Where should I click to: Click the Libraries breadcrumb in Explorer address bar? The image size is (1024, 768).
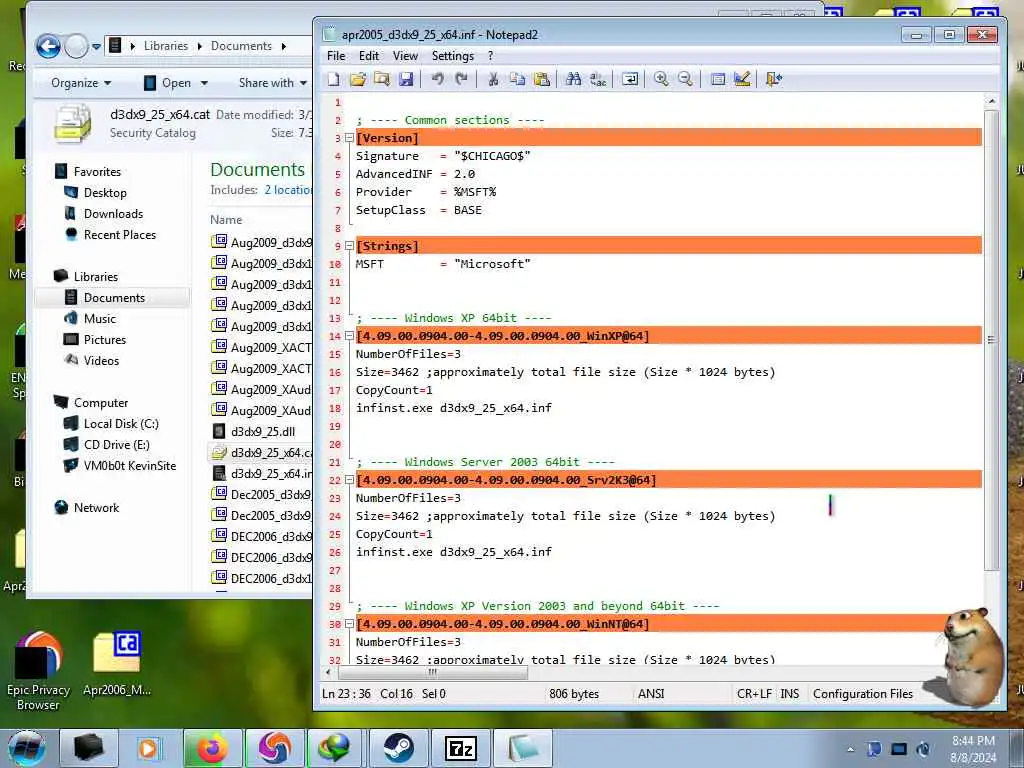point(166,46)
